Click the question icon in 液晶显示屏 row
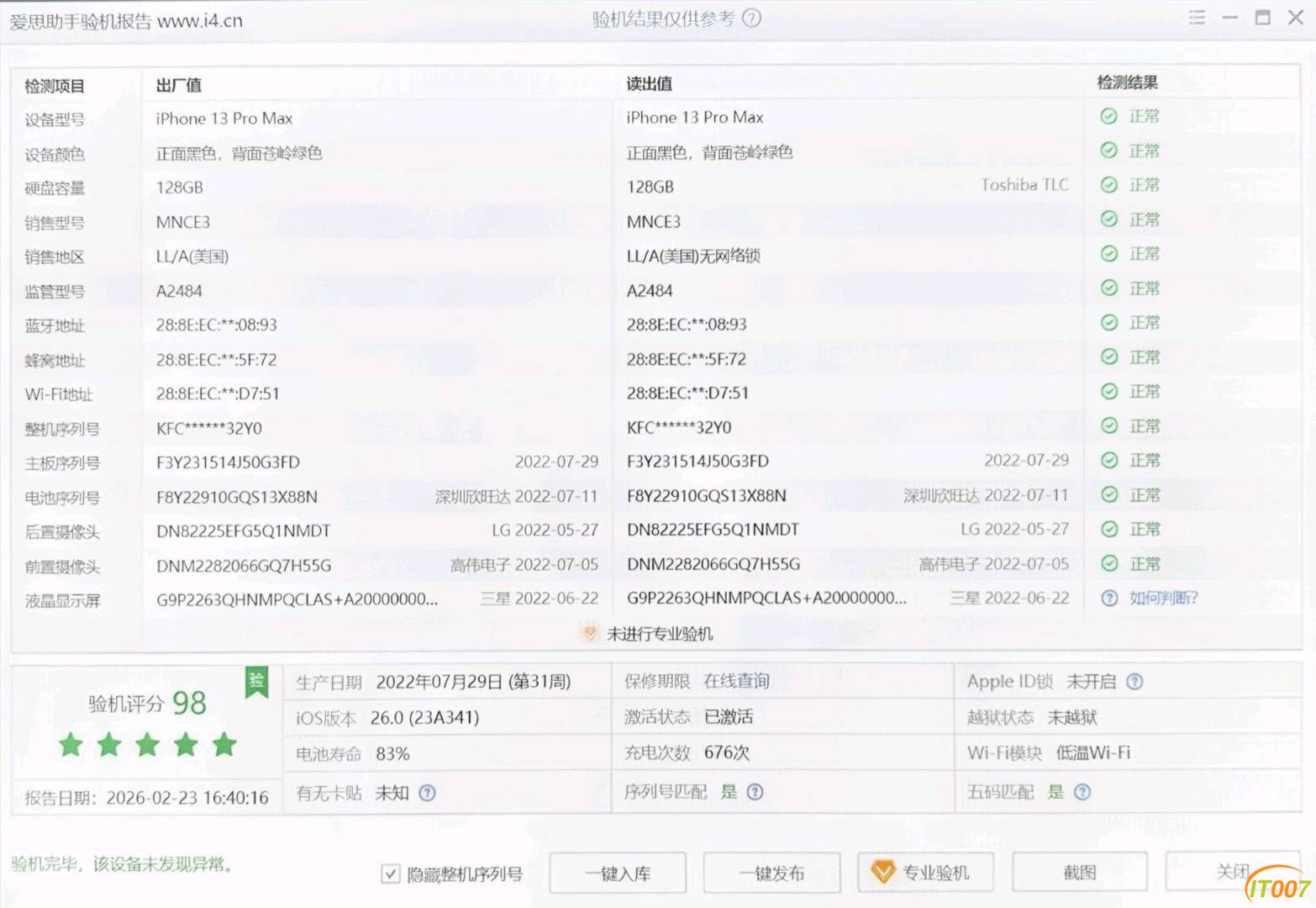1316x908 pixels. tap(1109, 598)
